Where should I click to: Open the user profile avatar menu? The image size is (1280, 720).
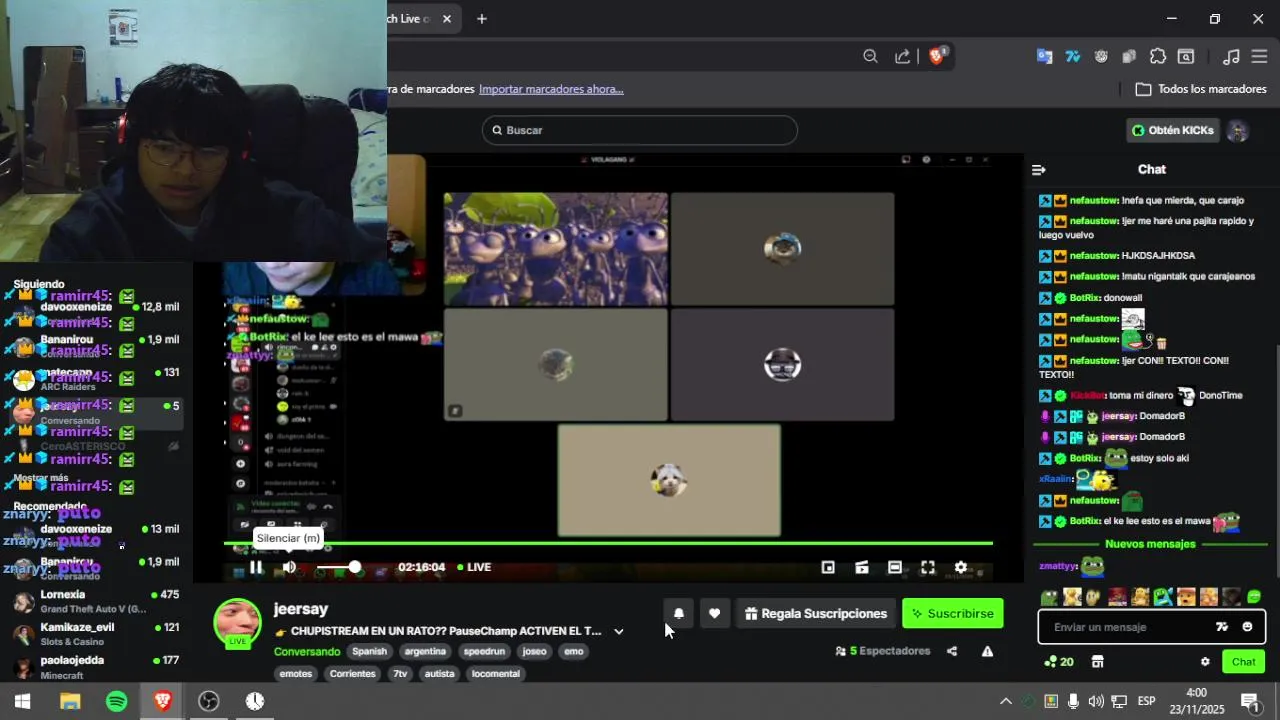click(1238, 131)
